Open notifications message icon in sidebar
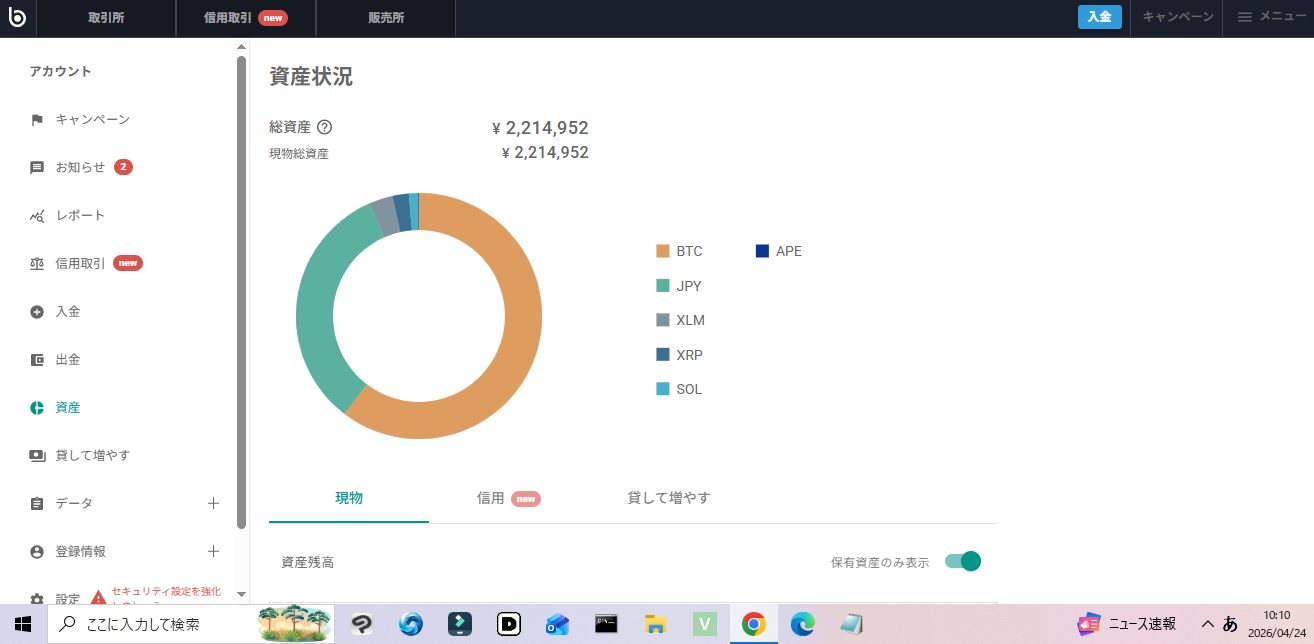 coord(37,168)
